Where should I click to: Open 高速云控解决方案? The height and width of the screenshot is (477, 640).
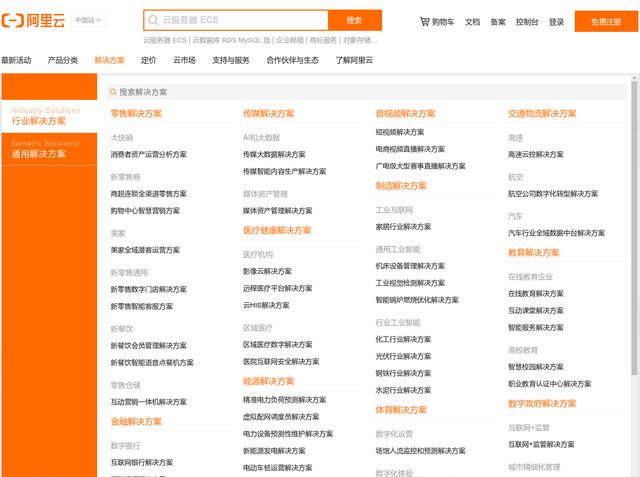536,154
